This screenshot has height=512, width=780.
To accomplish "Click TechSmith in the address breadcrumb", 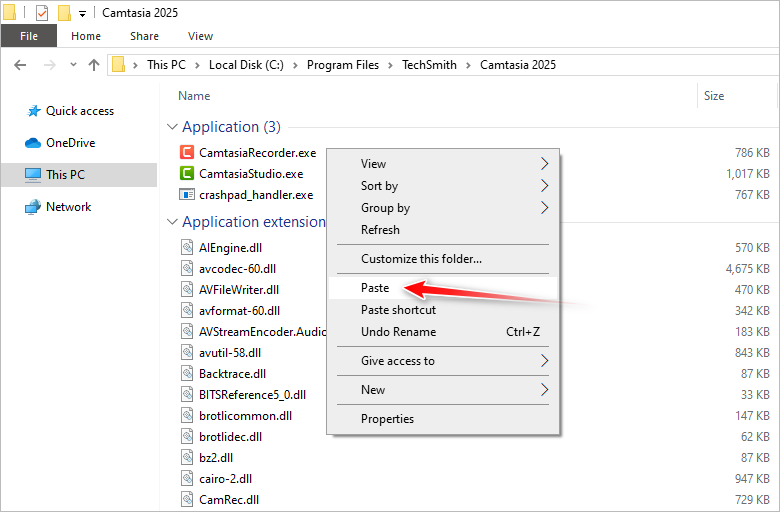I will coord(429,65).
